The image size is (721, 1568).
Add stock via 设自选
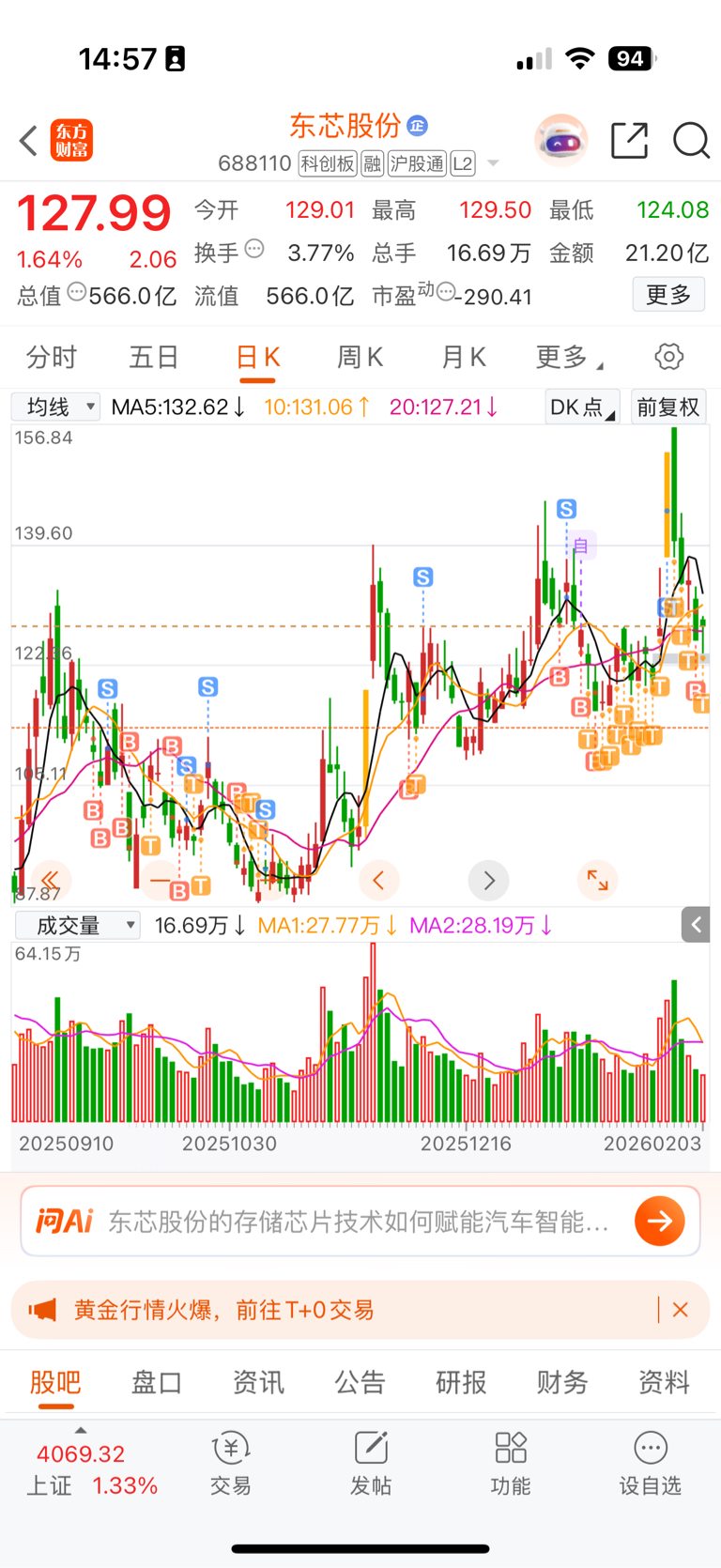(x=650, y=1463)
